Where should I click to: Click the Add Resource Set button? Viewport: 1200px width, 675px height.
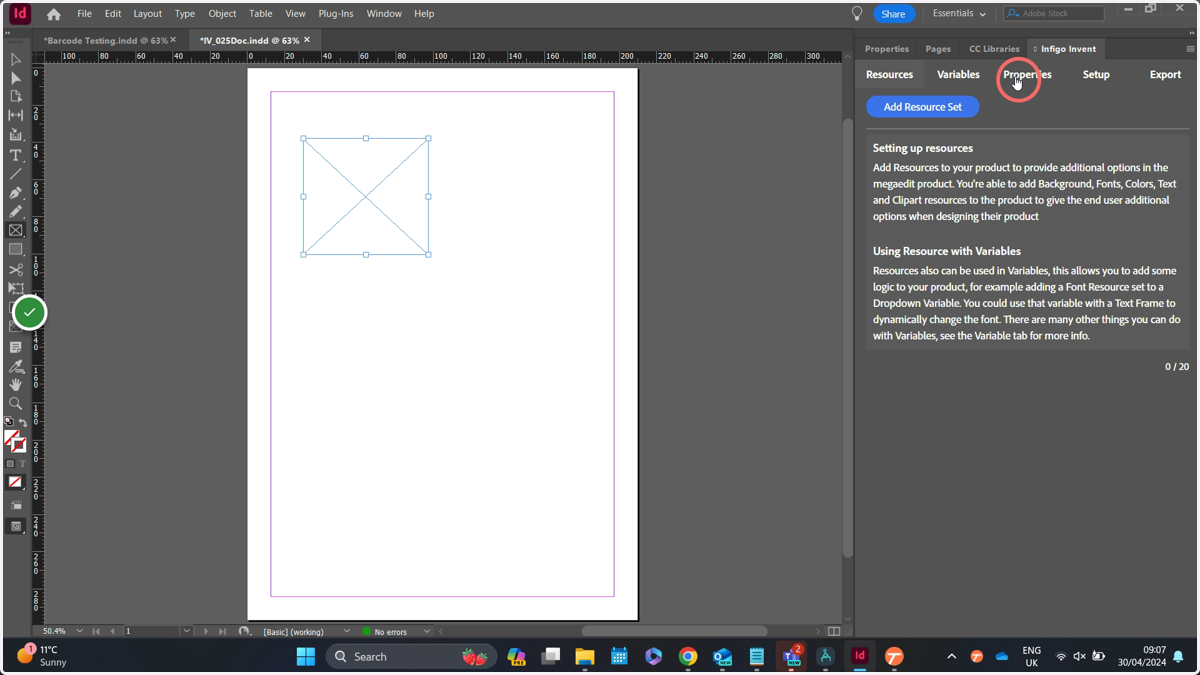click(x=922, y=107)
